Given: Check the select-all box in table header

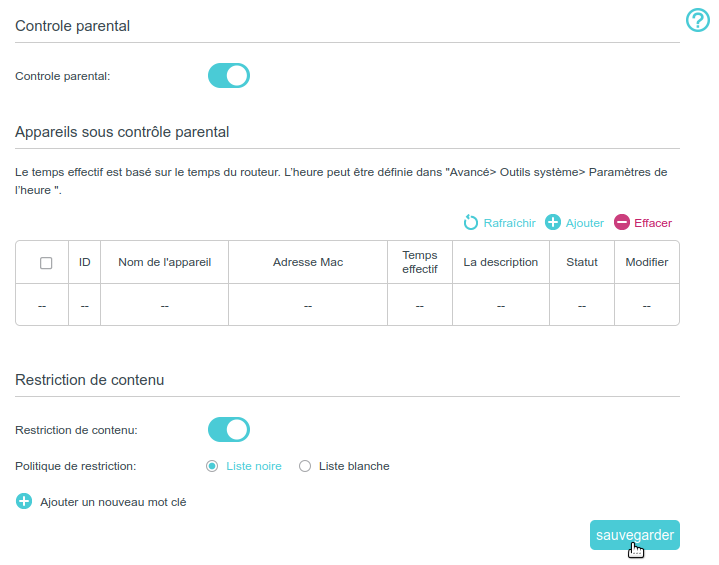Looking at the screenshot, I should [x=46, y=263].
